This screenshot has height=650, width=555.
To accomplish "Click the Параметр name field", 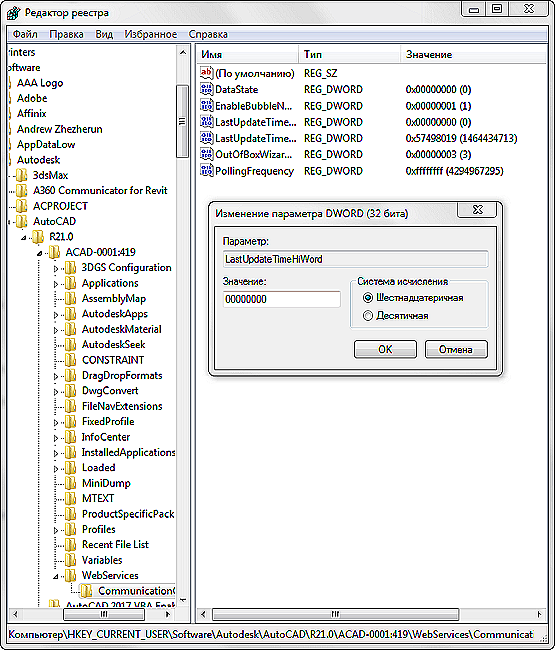I will pos(355,259).
